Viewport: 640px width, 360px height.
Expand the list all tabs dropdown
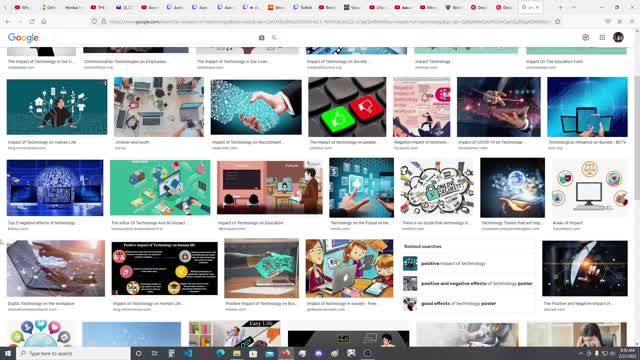pos(573,7)
